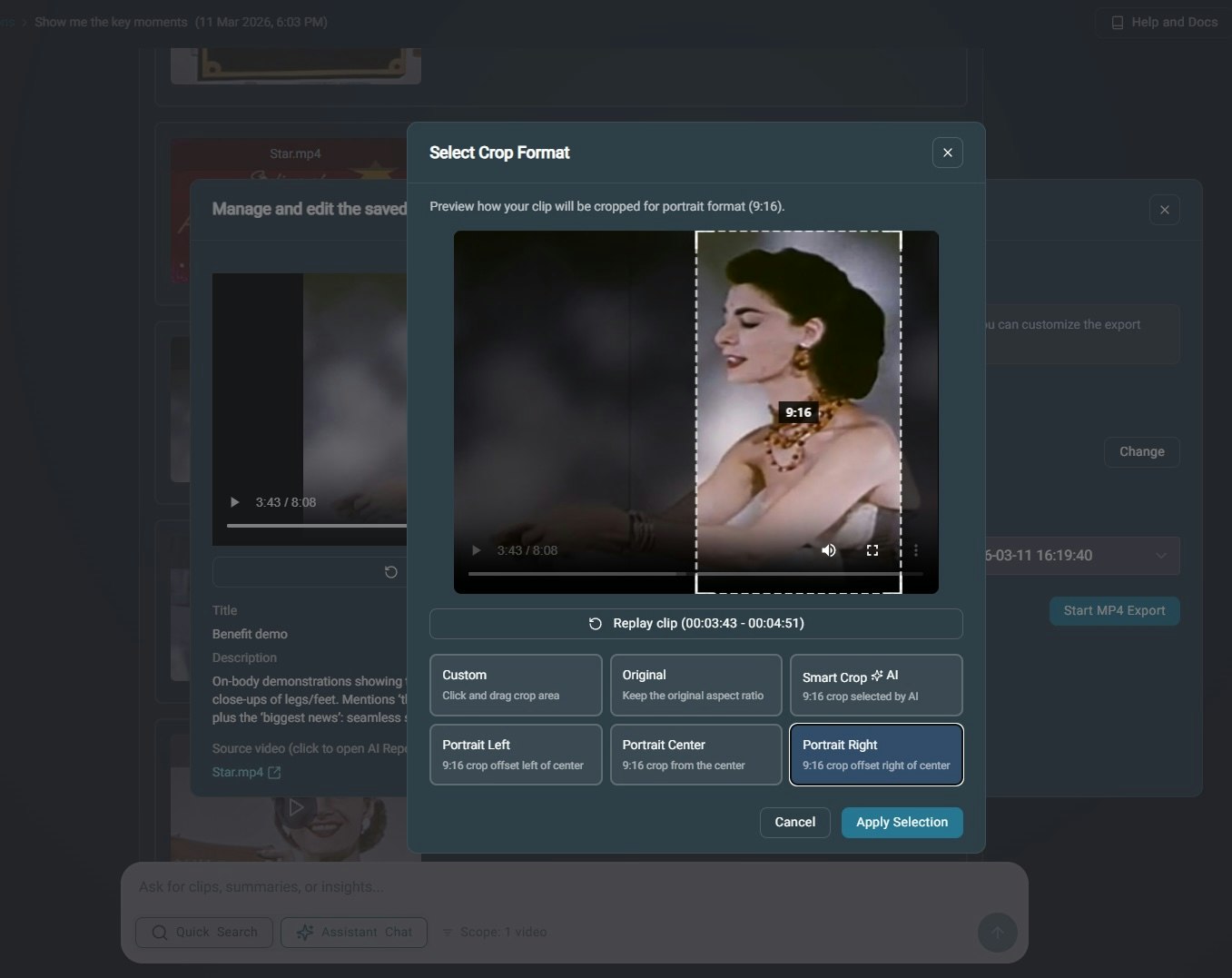Seek on the saved clip editor progress bar
Image resolution: width=1232 pixels, height=978 pixels.
click(316, 526)
